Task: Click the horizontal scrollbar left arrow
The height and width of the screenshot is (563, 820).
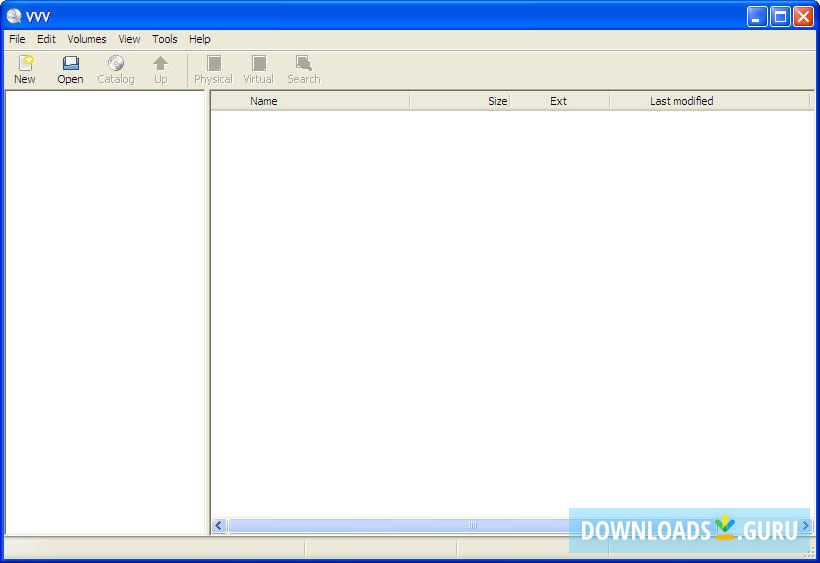Action: click(x=219, y=525)
